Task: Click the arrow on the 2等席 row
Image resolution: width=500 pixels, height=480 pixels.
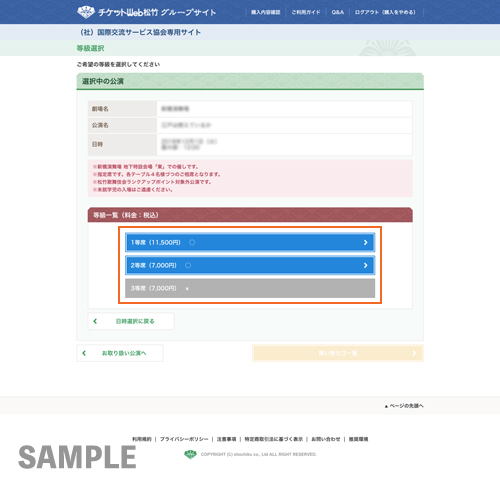Action: [x=366, y=265]
